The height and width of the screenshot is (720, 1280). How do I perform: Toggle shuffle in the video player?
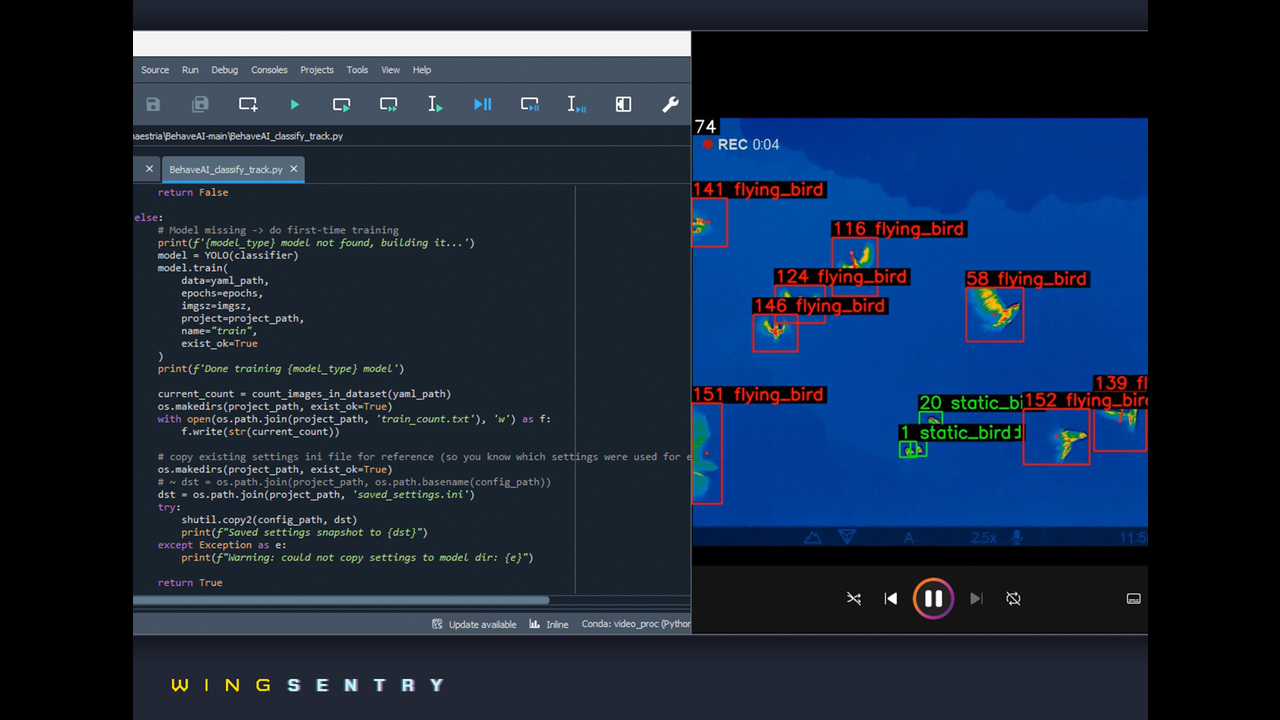853,599
